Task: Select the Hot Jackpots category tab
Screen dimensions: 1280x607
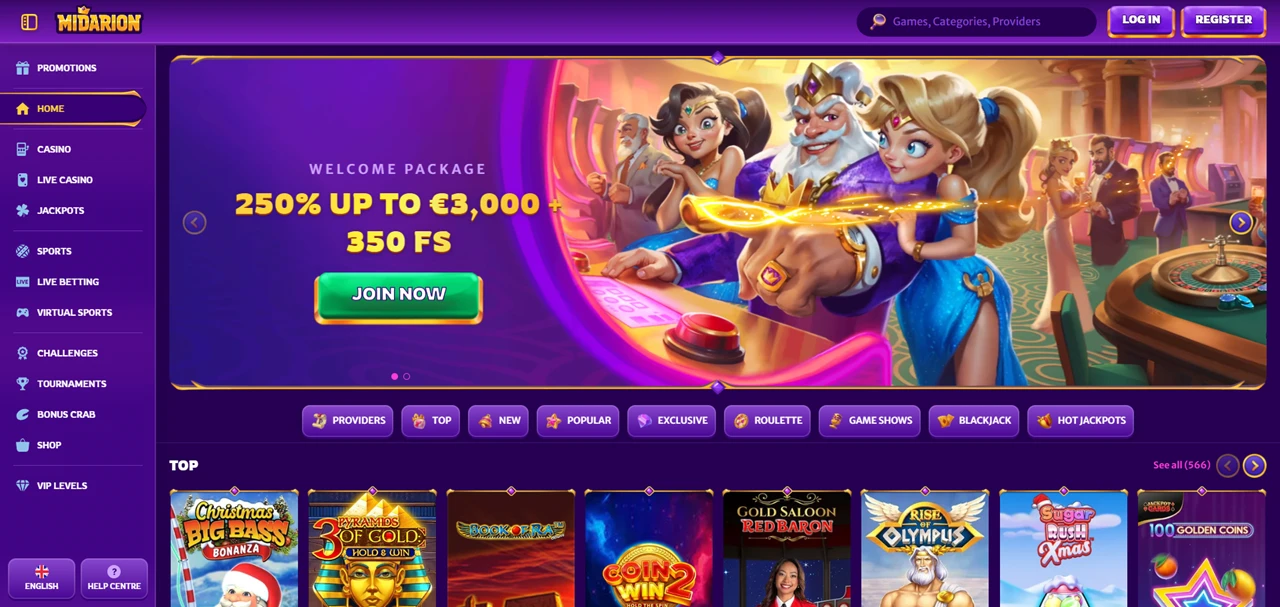Action: [1080, 421]
